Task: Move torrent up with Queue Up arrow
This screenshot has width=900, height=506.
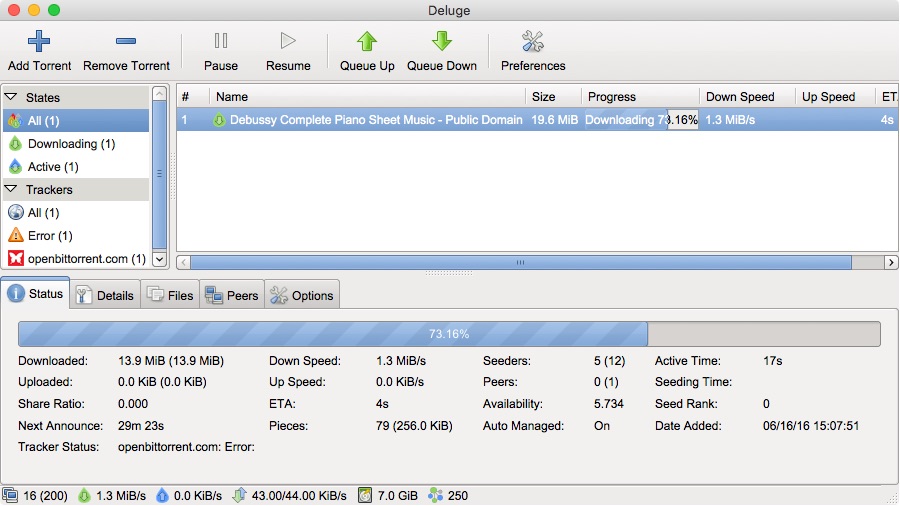Action: [367, 41]
